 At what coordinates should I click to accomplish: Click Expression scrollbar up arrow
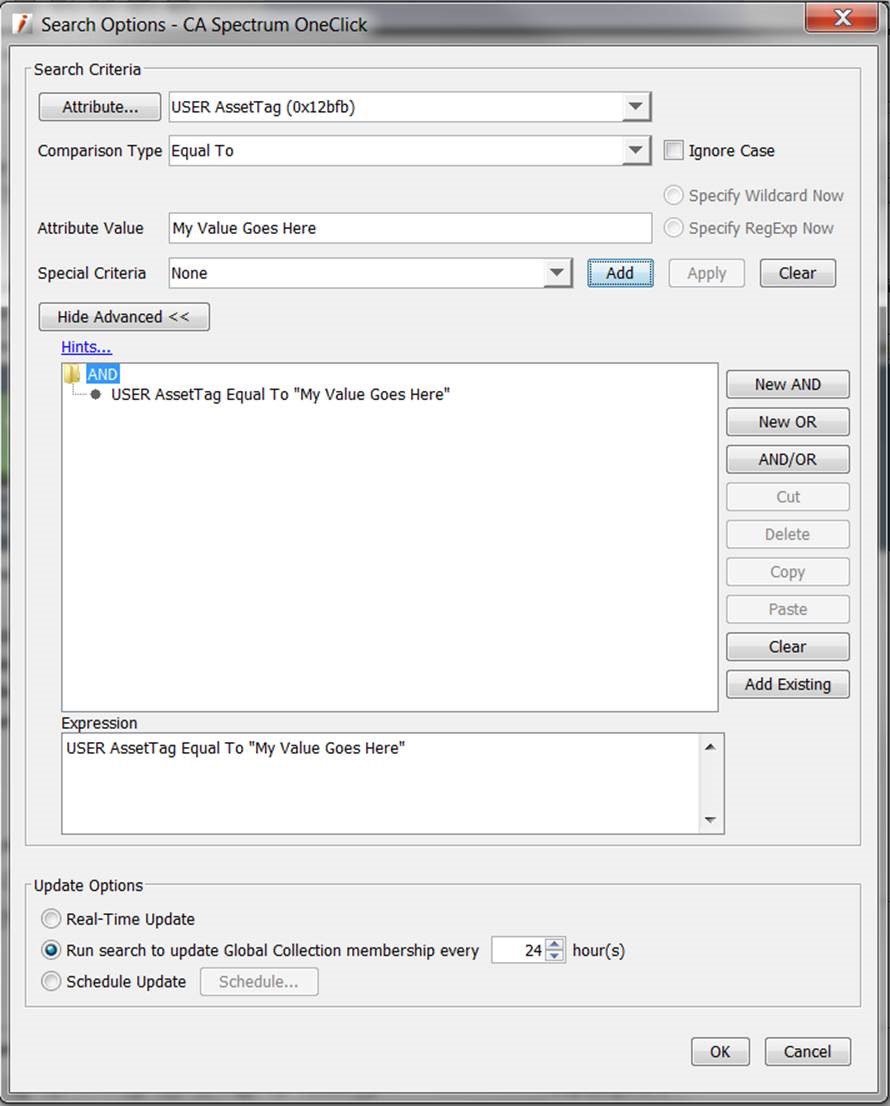(x=710, y=746)
